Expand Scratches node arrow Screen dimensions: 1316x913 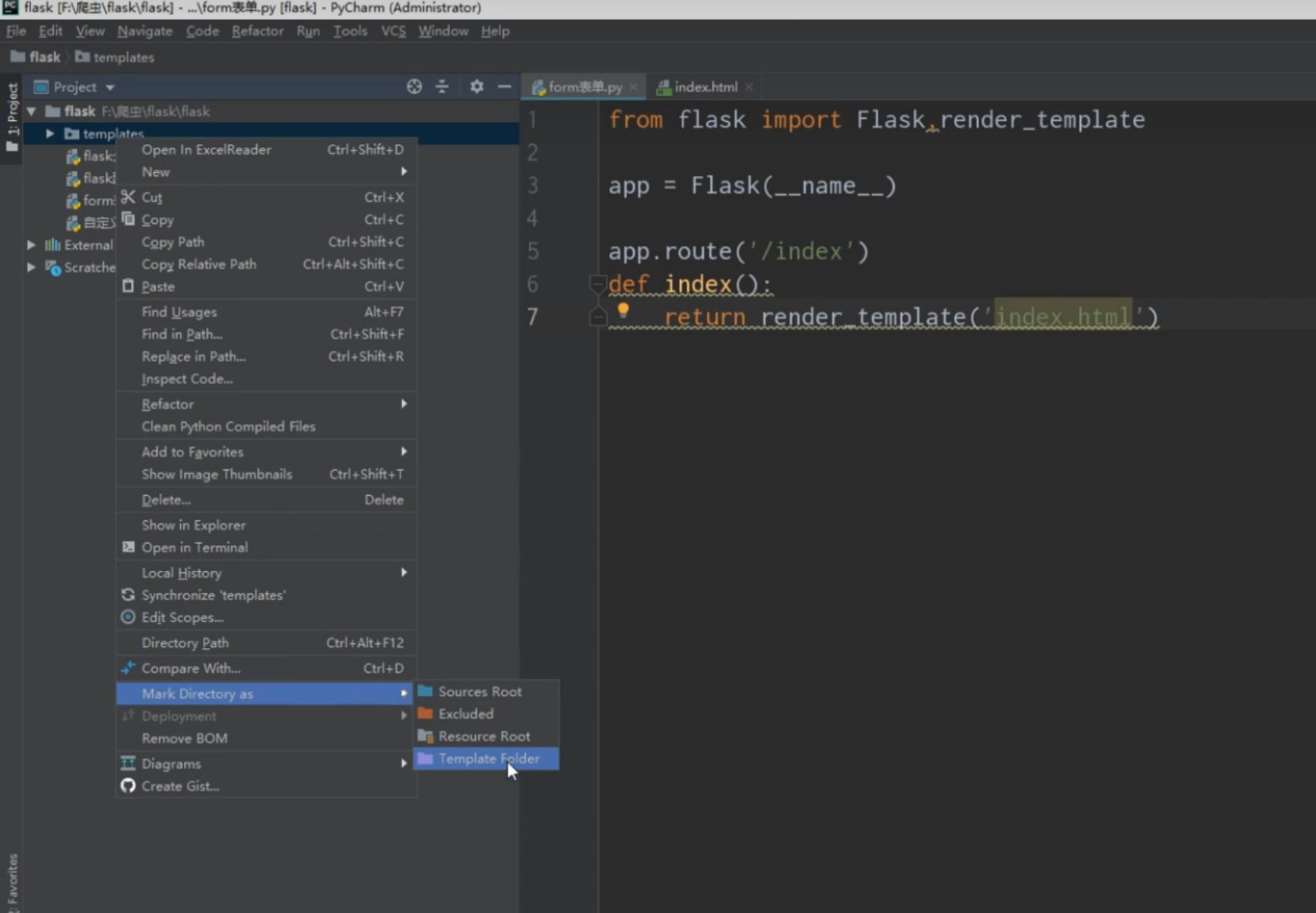coord(31,267)
